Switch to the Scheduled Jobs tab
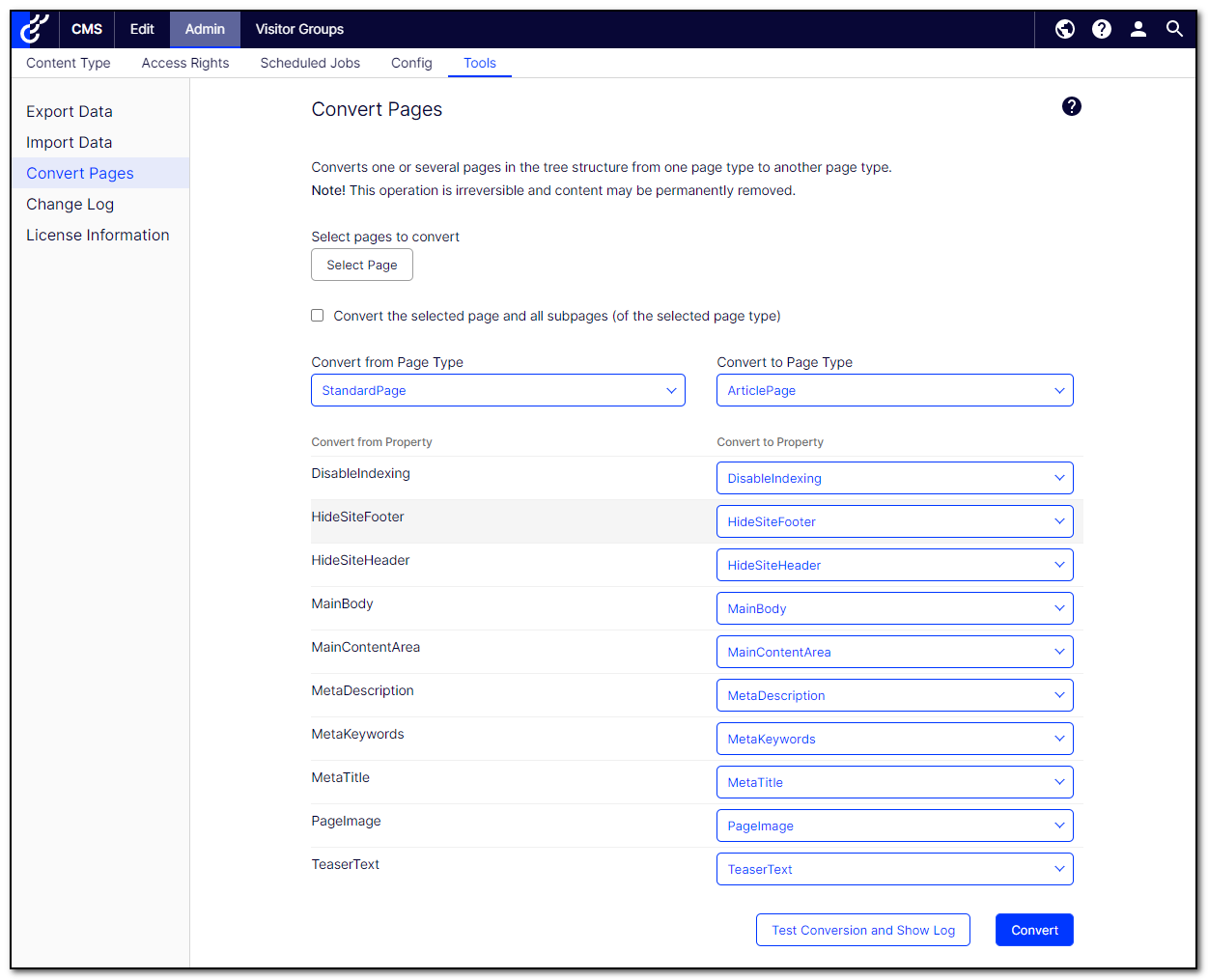 coord(310,63)
